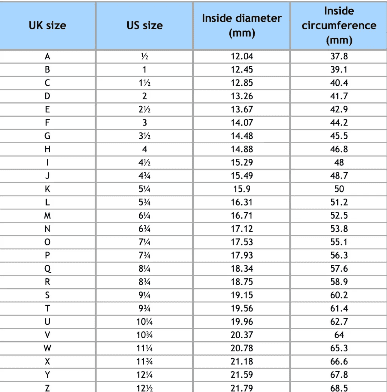
Task: Click UK size W cell
Action: coord(47,348)
